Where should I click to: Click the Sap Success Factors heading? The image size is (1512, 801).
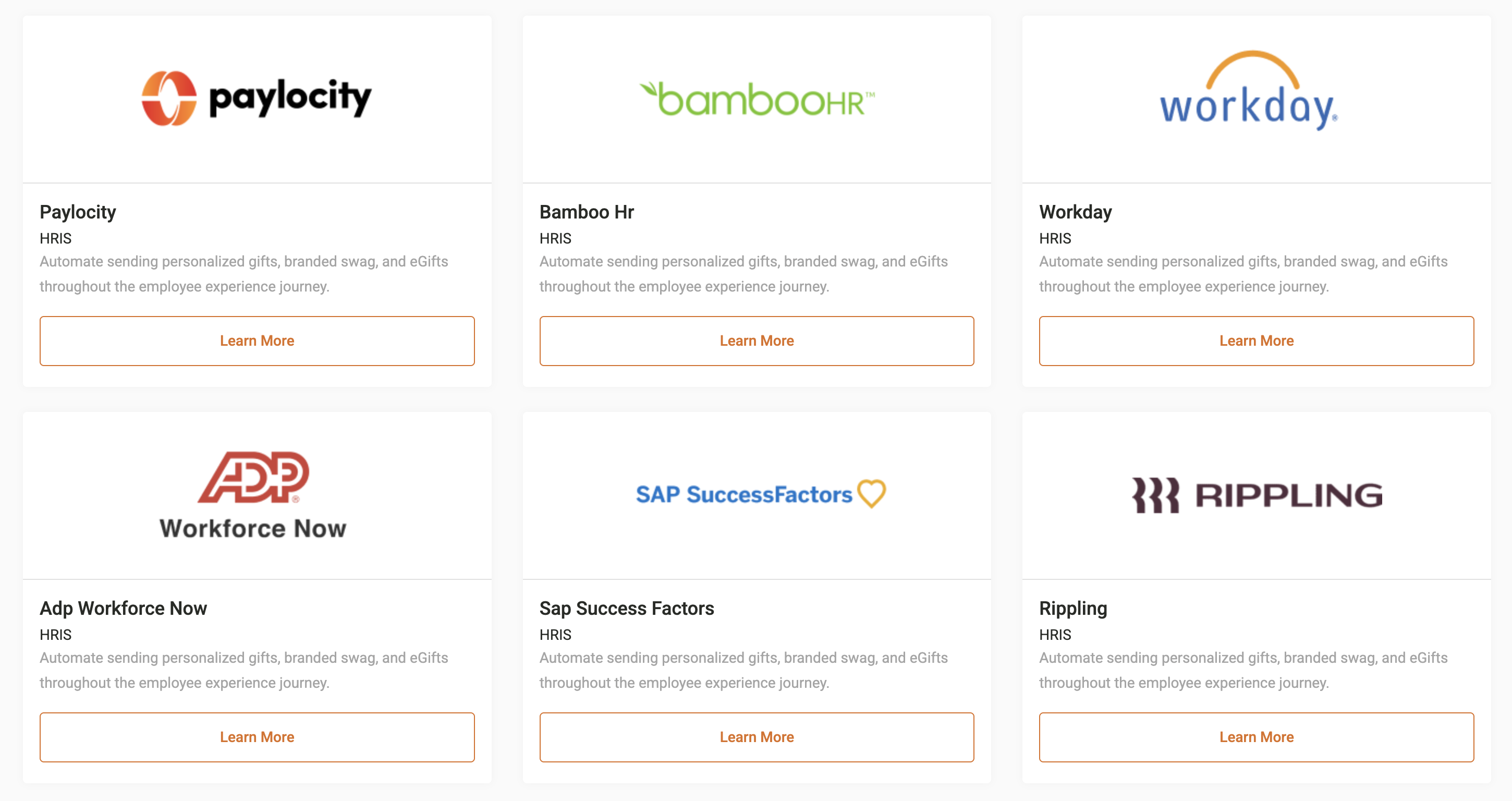coord(626,609)
